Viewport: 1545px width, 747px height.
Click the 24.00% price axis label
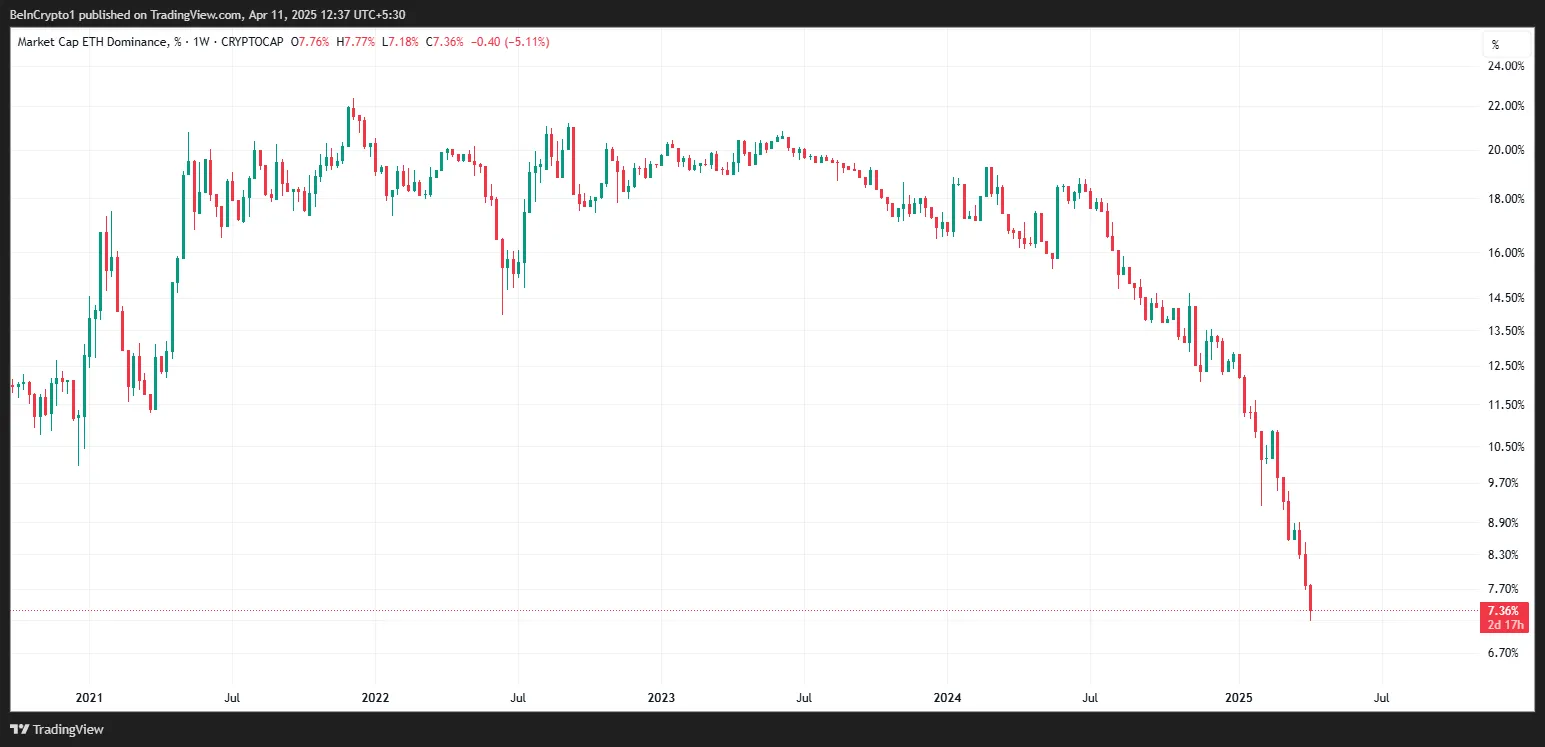pyautogui.click(x=1506, y=66)
